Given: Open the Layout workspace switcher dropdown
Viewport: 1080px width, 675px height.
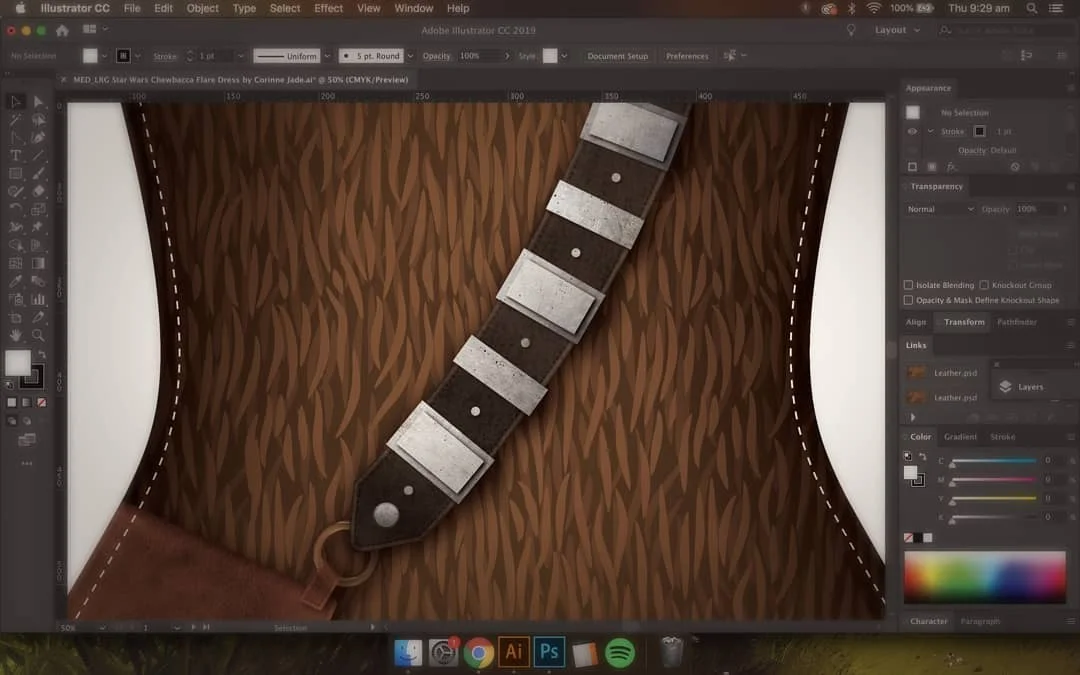Looking at the screenshot, I should (x=897, y=30).
